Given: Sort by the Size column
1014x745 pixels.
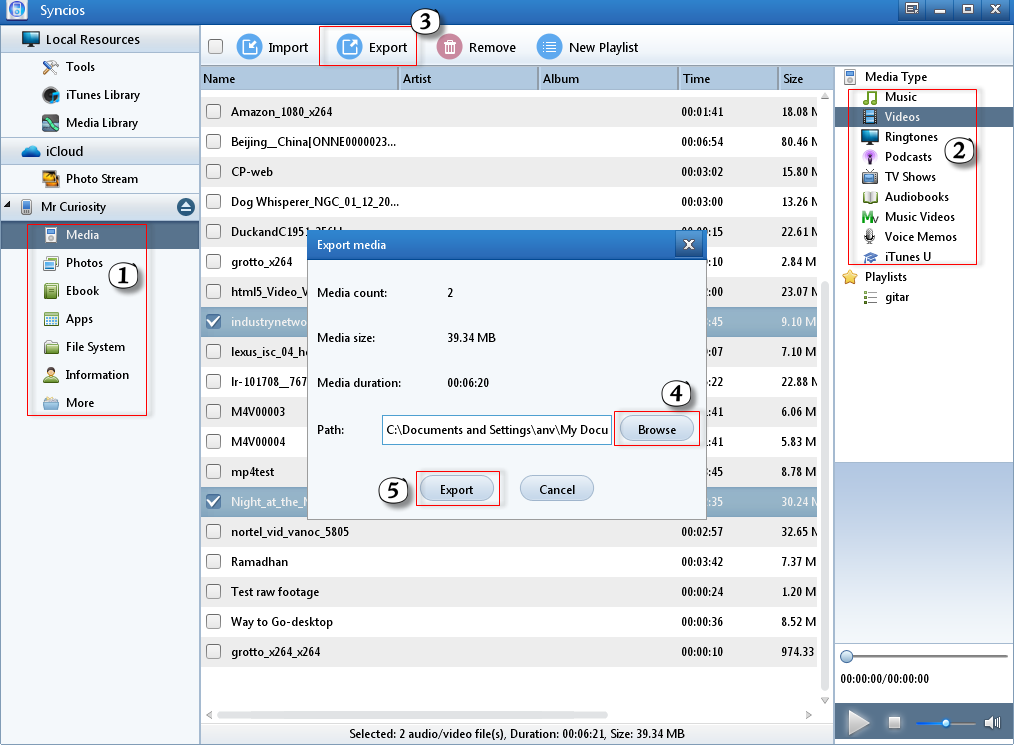Looking at the screenshot, I should coord(806,79).
